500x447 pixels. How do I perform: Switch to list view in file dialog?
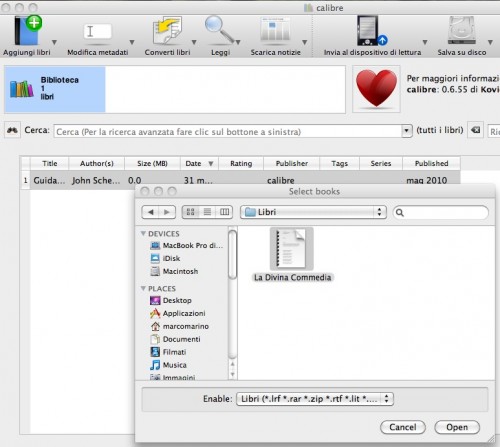tap(207, 212)
